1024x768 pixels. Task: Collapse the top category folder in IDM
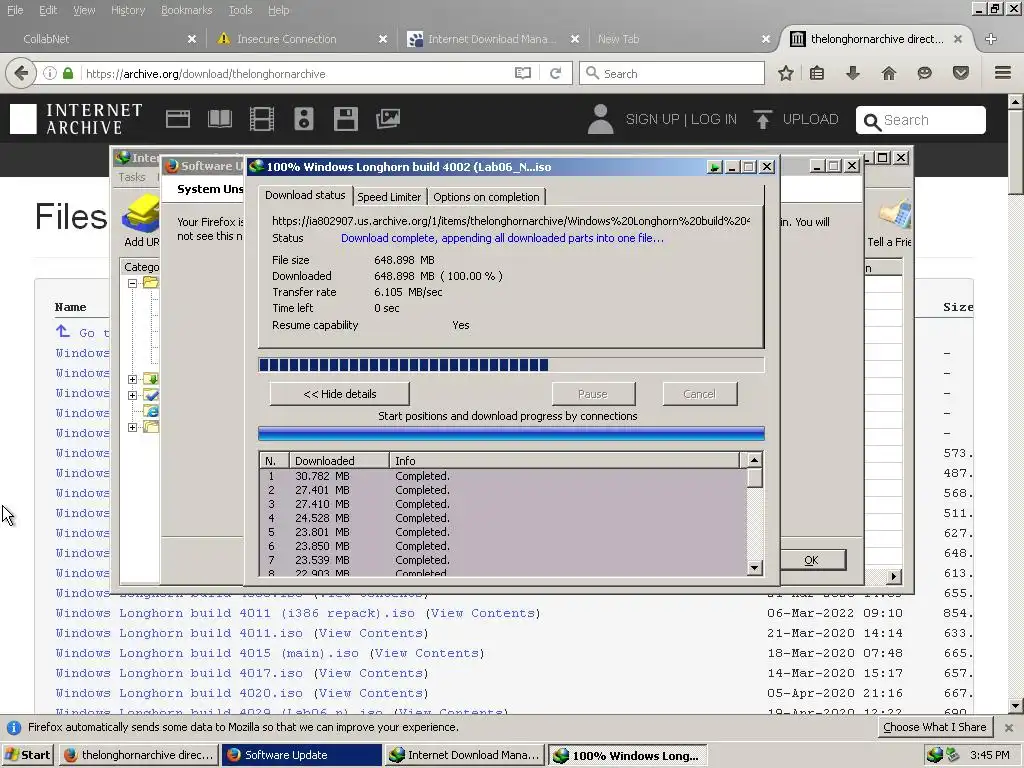(x=133, y=283)
